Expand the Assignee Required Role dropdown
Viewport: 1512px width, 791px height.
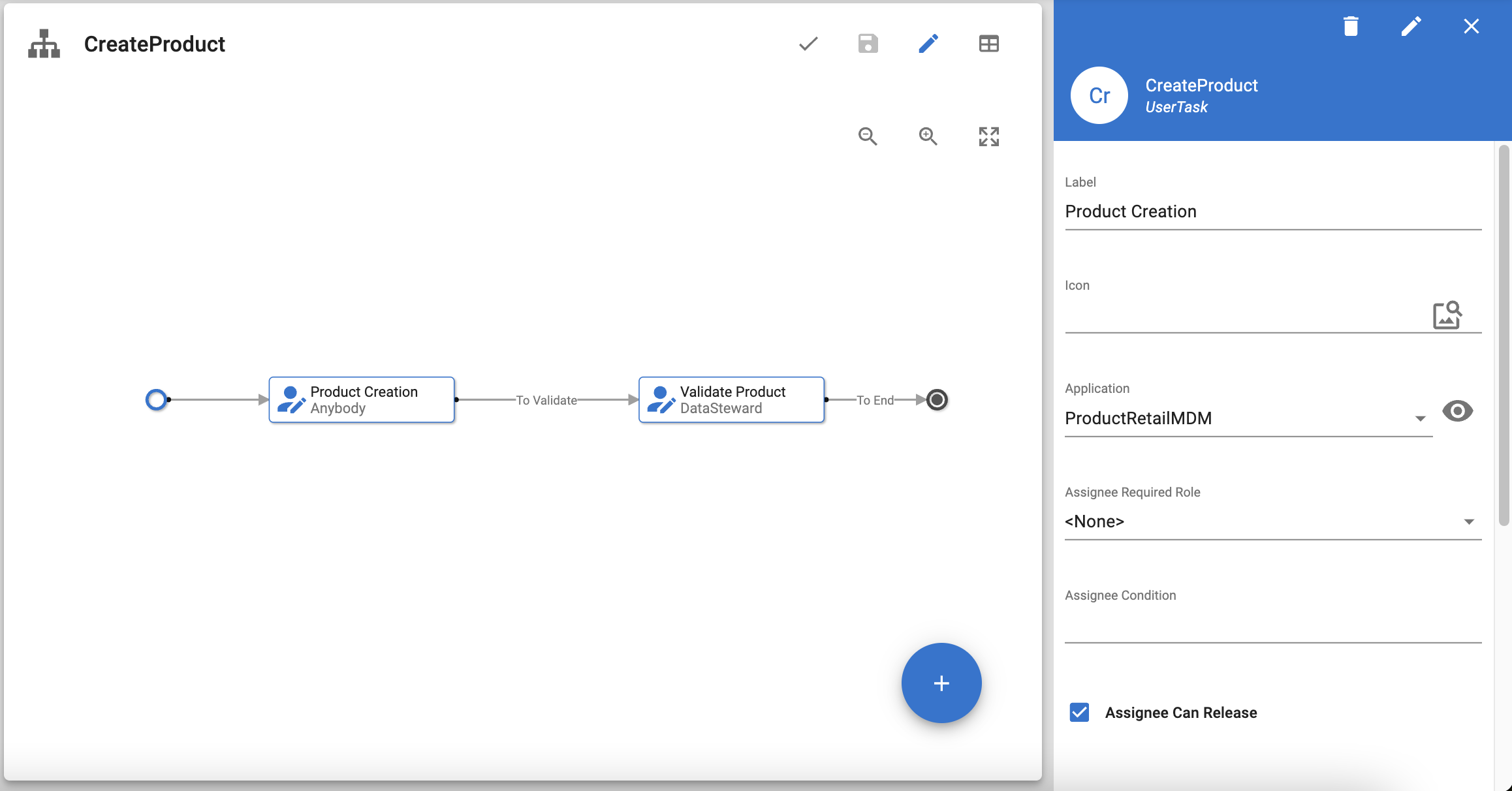coord(1272,521)
